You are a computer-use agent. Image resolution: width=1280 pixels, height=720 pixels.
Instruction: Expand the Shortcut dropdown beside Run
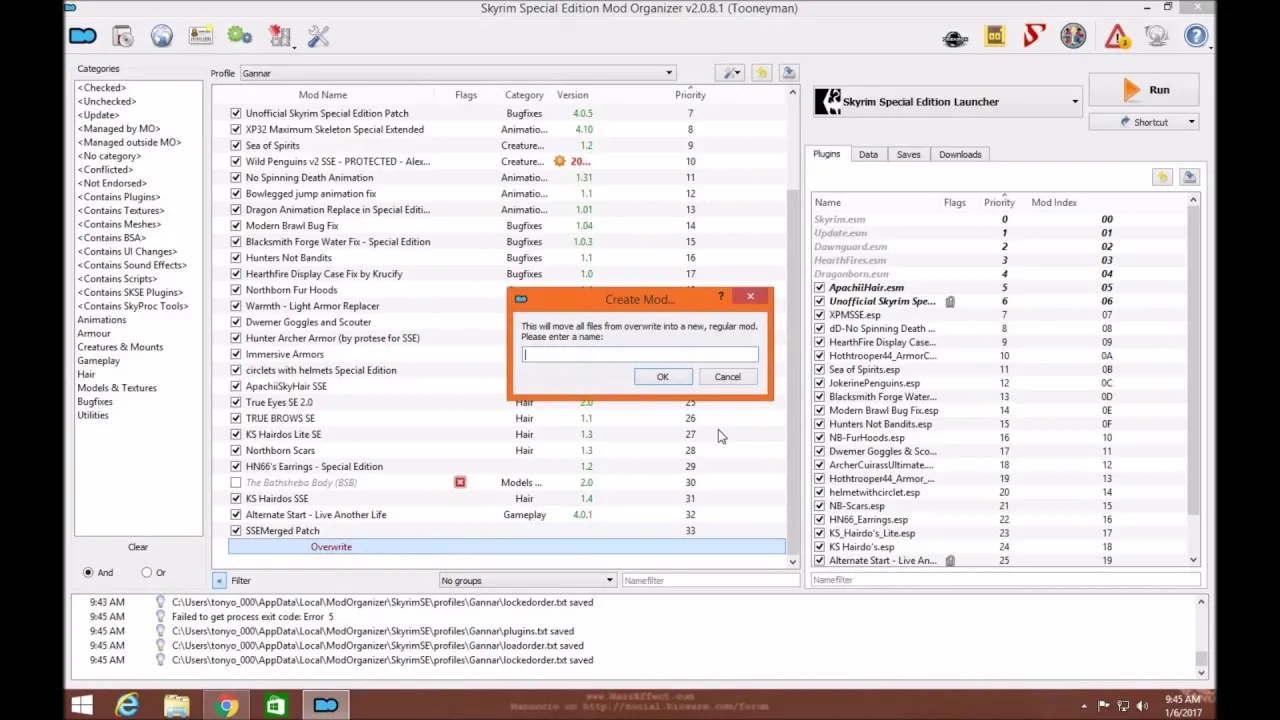pos(1191,121)
